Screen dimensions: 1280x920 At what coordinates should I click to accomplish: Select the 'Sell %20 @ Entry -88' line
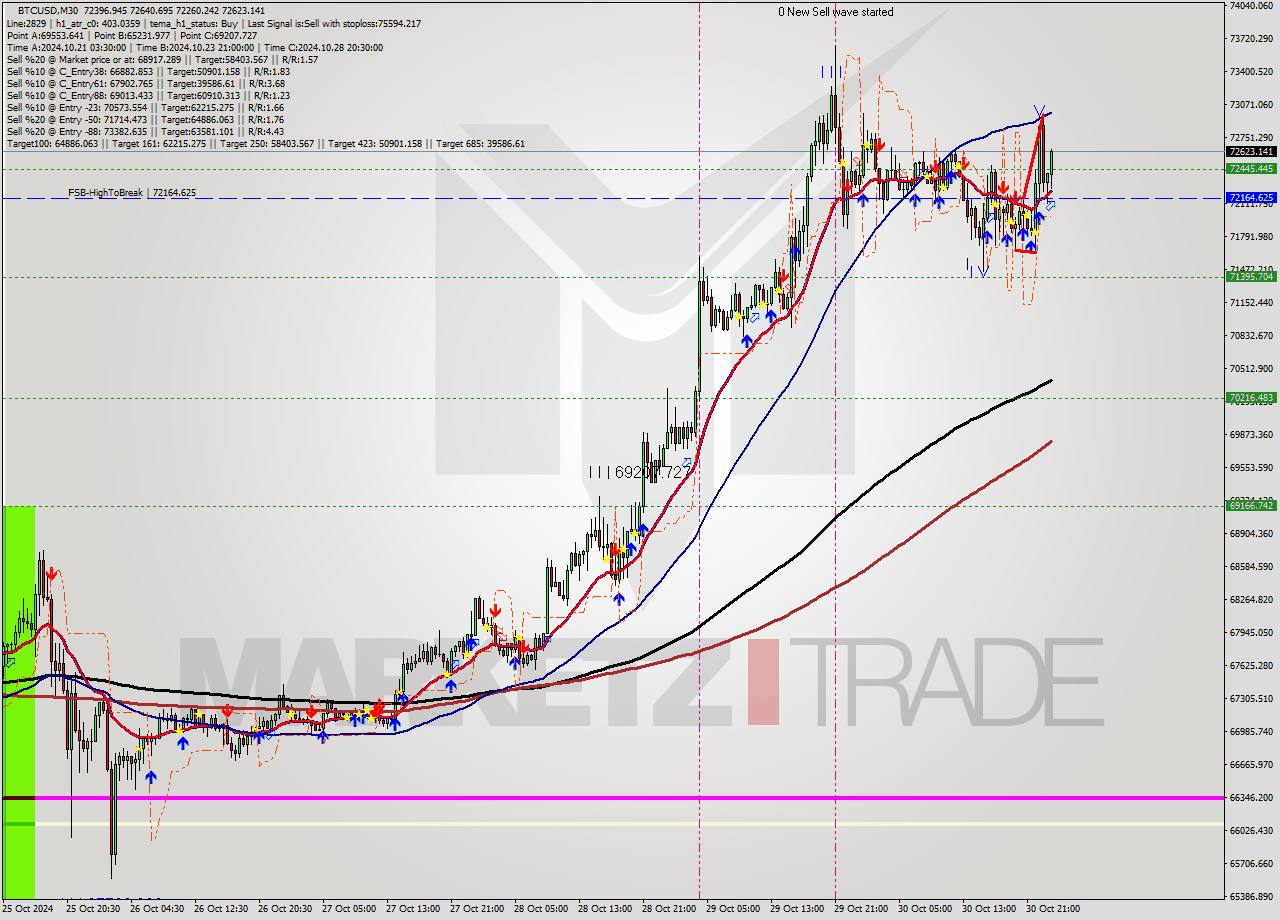point(145,132)
